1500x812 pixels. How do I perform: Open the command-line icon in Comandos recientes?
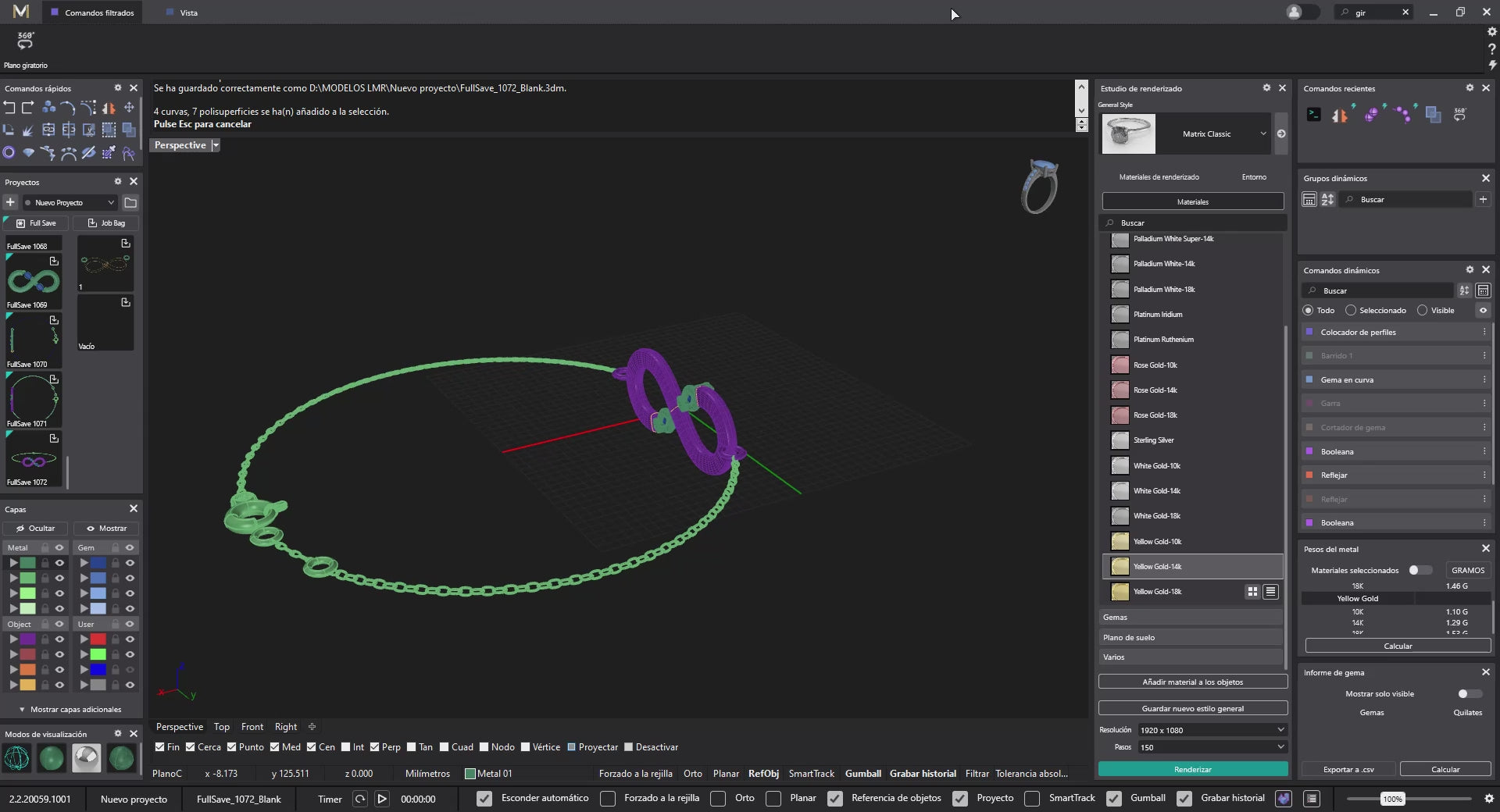(x=1314, y=115)
